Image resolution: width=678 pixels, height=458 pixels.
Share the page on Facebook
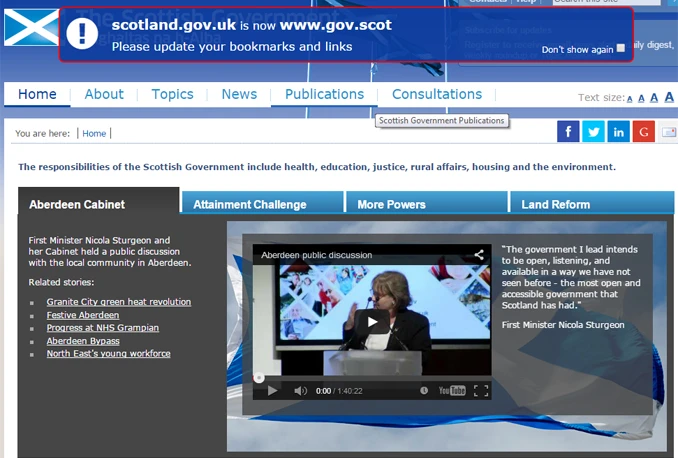pos(568,131)
